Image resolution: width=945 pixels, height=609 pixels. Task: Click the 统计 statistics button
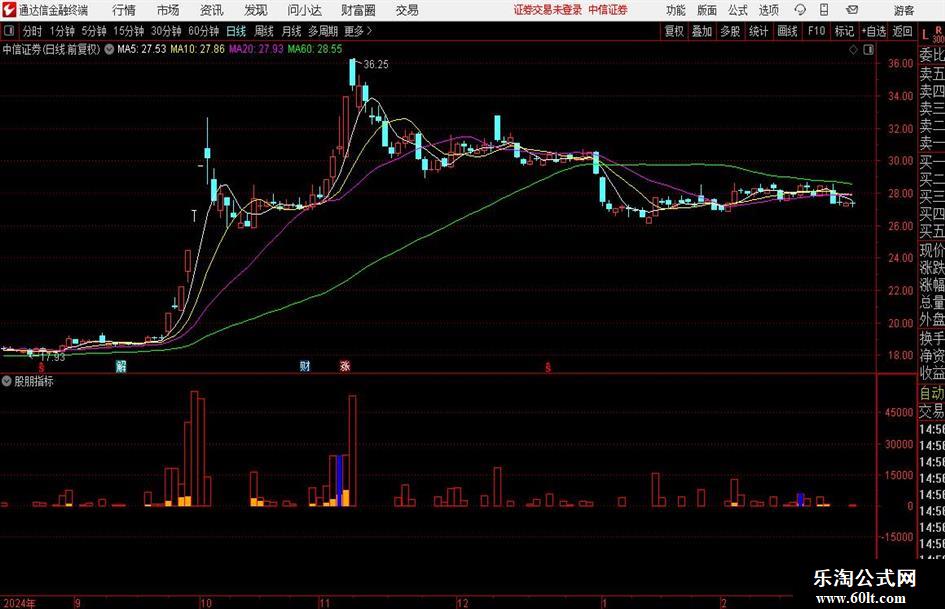click(759, 31)
